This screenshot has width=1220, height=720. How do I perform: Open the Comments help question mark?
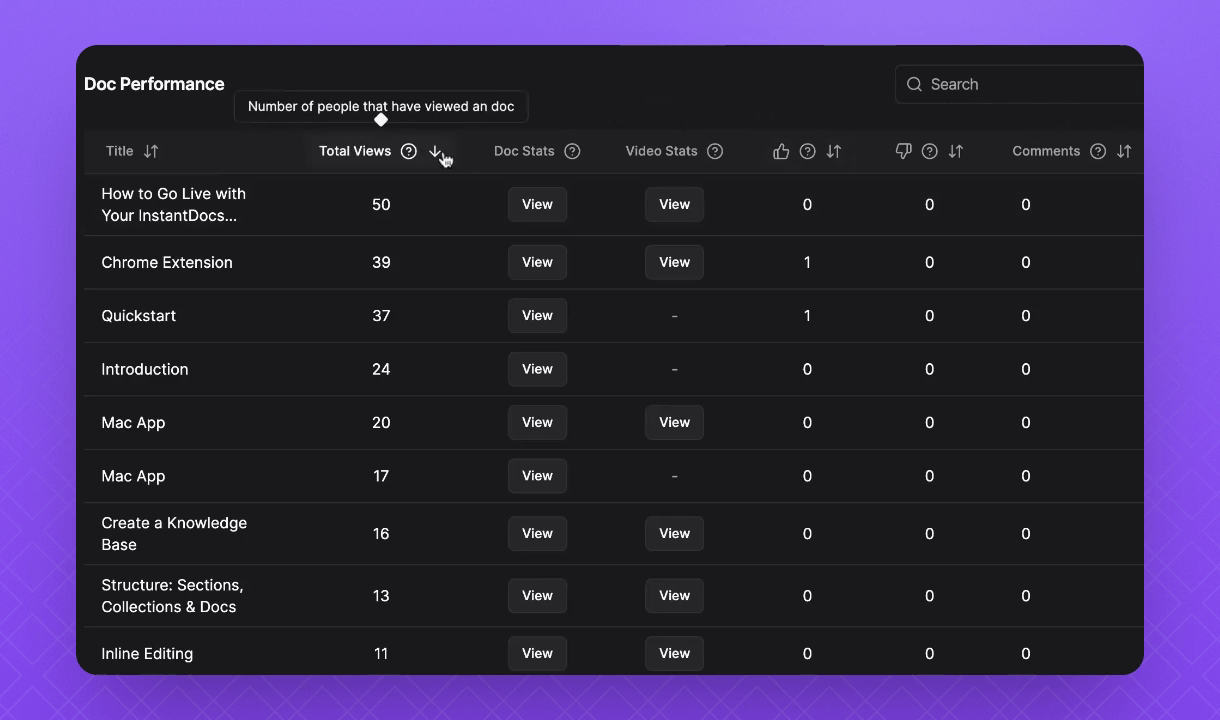pyautogui.click(x=1098, y=151)
